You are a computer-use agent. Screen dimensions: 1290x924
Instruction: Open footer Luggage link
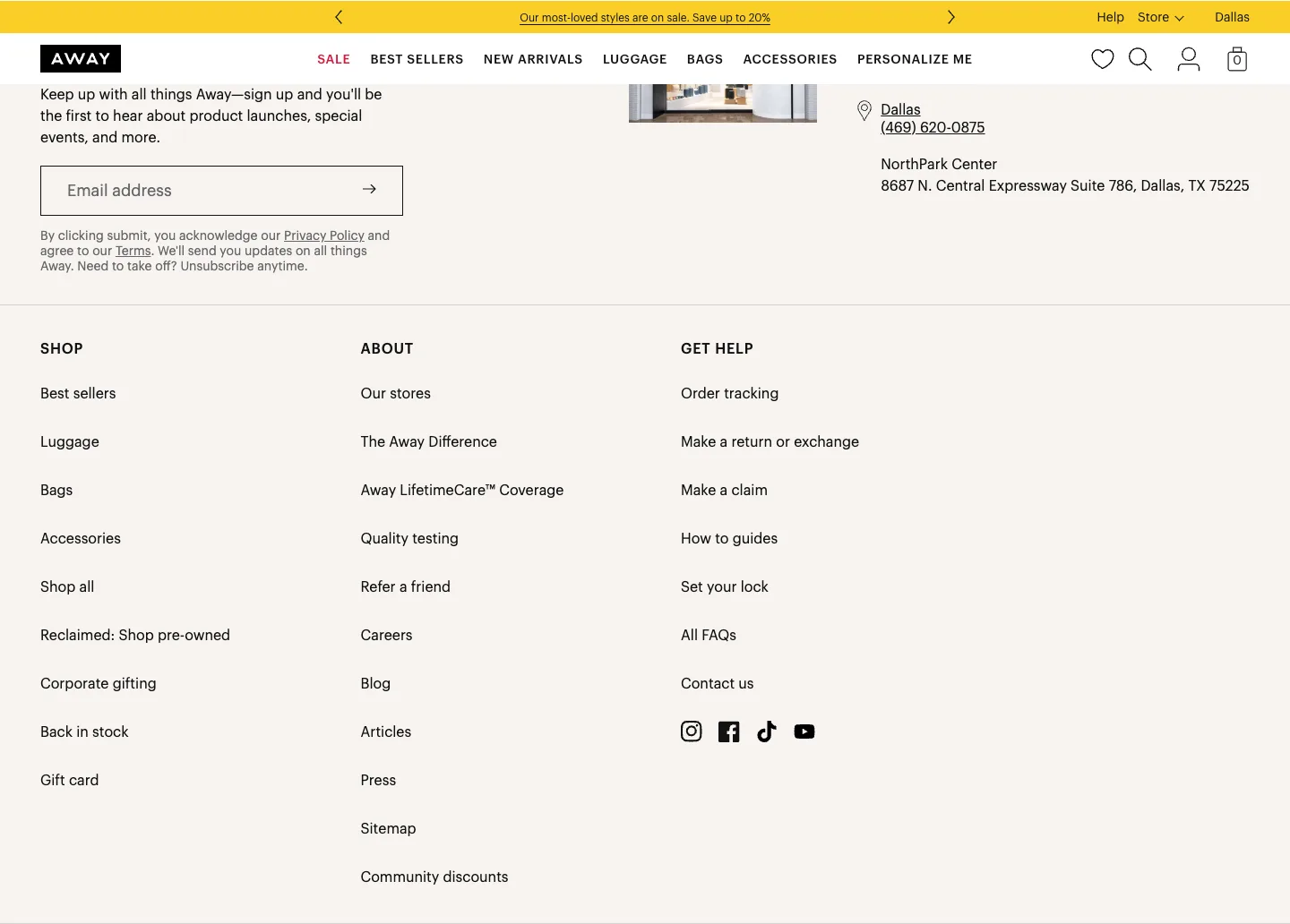pos(70,441)
